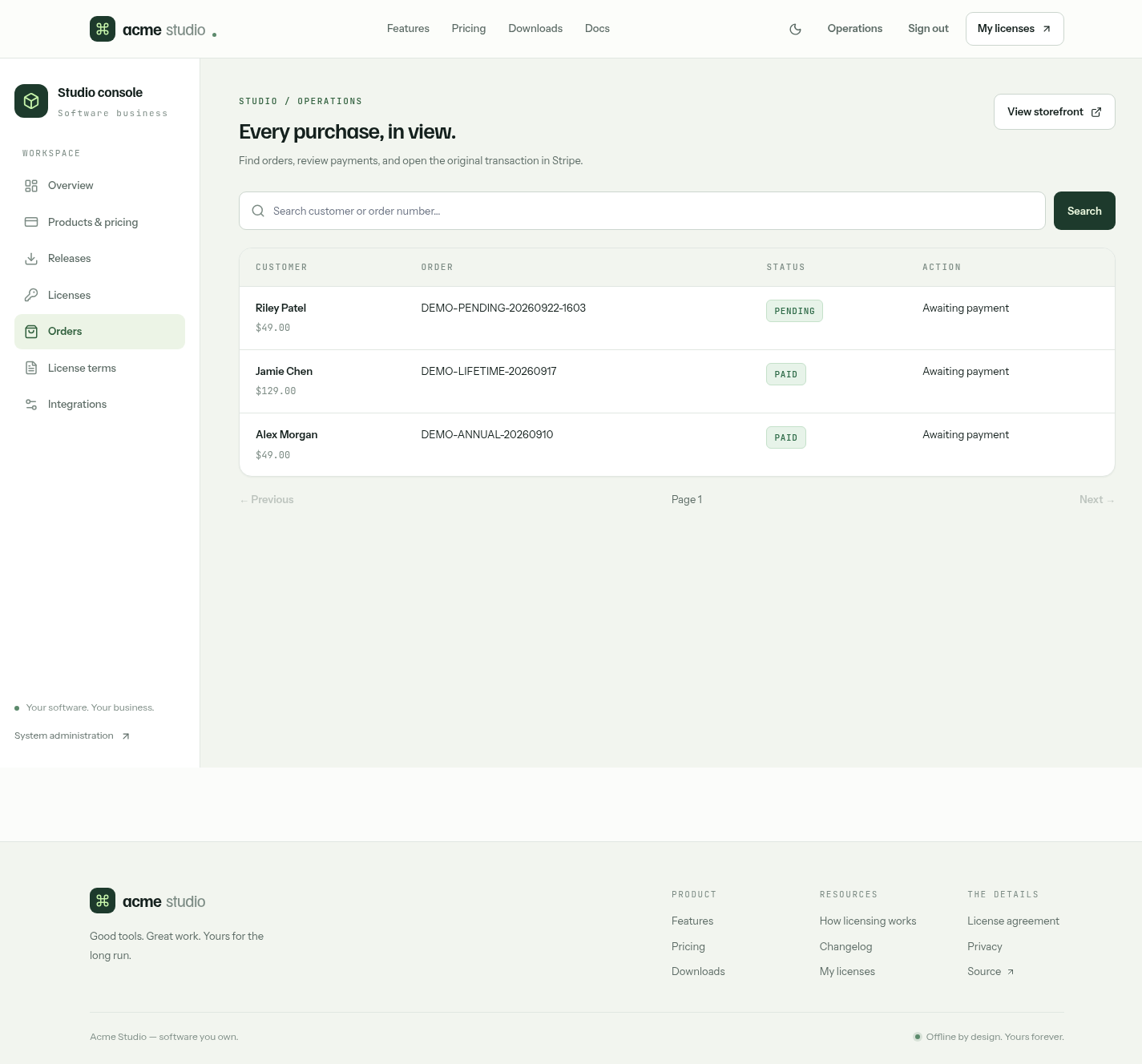This screenshot has width=1142, height=1064.
Task: Click the external link icon on View storefront
Action: (x=1096, y=112)
